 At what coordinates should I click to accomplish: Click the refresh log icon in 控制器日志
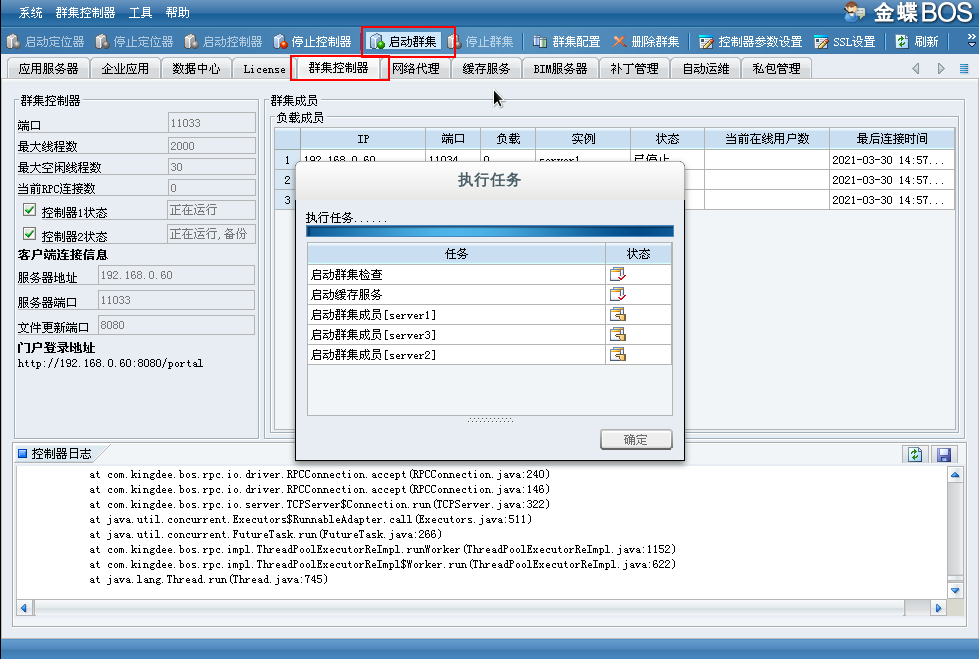pyautogui.click(x=915, y=454)
